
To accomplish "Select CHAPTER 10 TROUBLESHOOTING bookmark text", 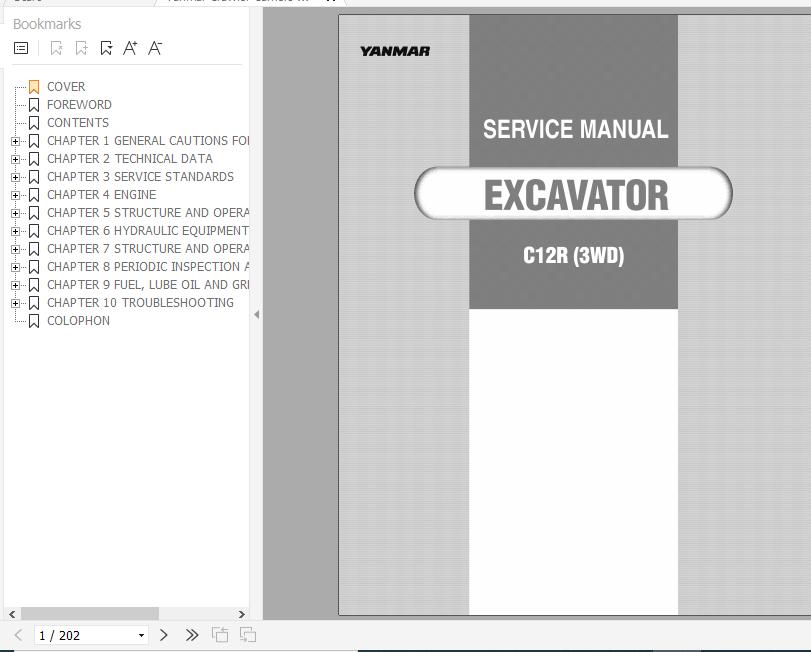I will (x=140, y=302).
